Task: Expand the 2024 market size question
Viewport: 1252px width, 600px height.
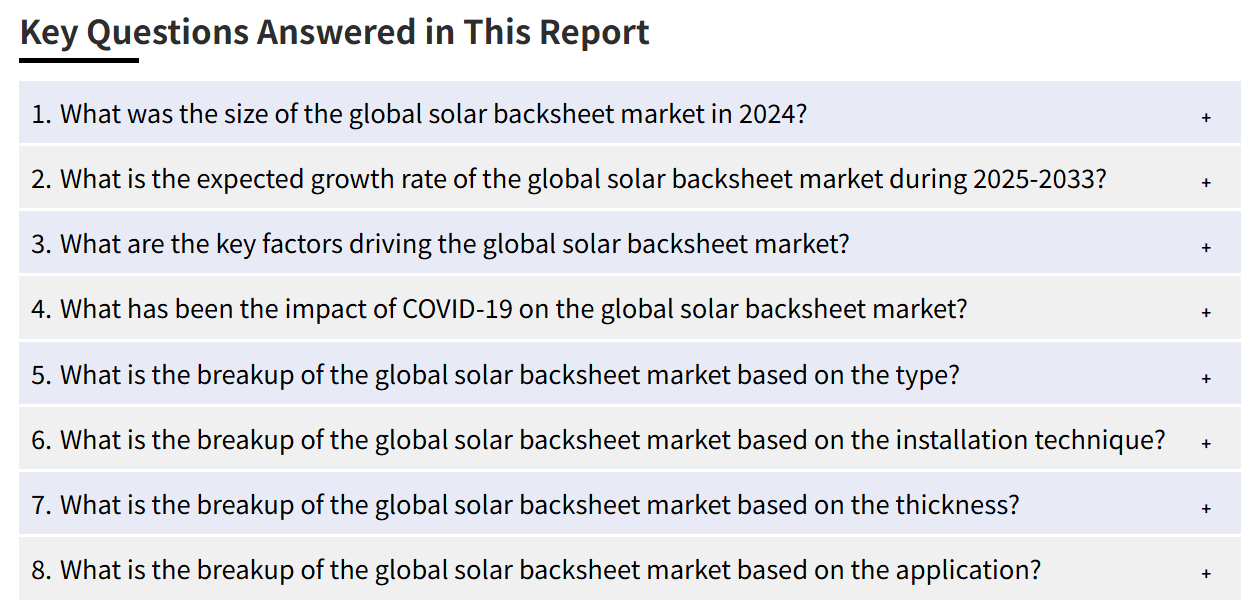Action: click(x=630, y=113)
